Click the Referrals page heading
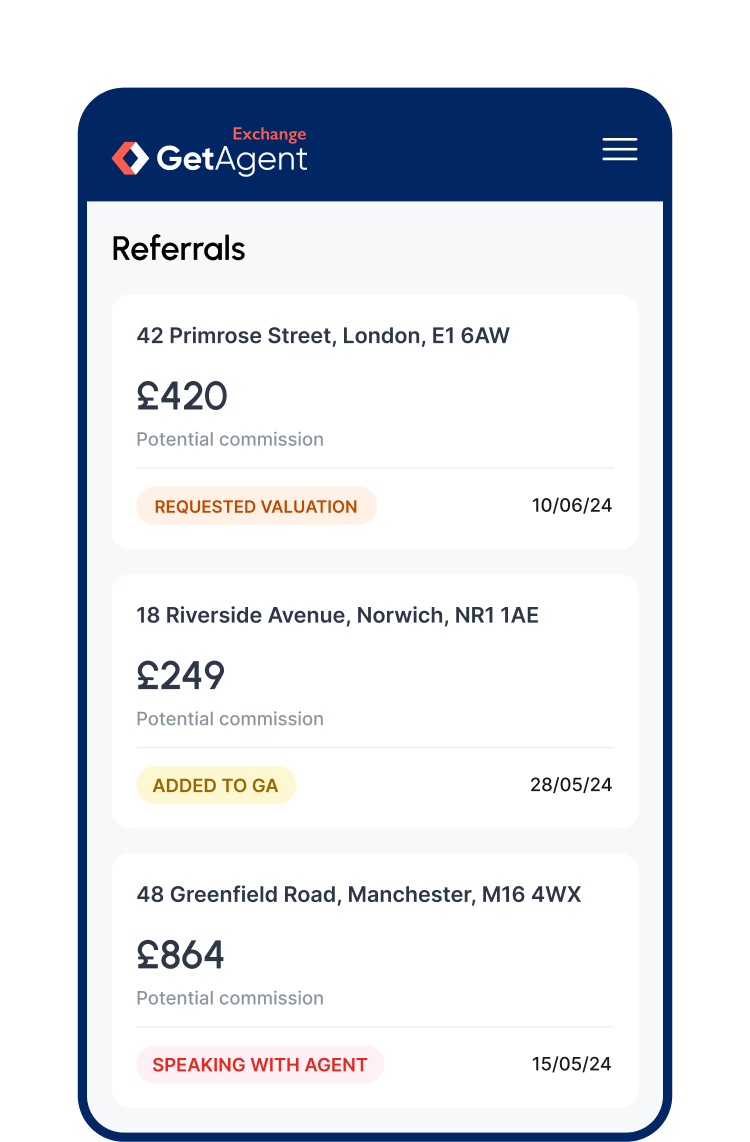The height and width of the screenshot is (1142, 750). coord(179,248)
